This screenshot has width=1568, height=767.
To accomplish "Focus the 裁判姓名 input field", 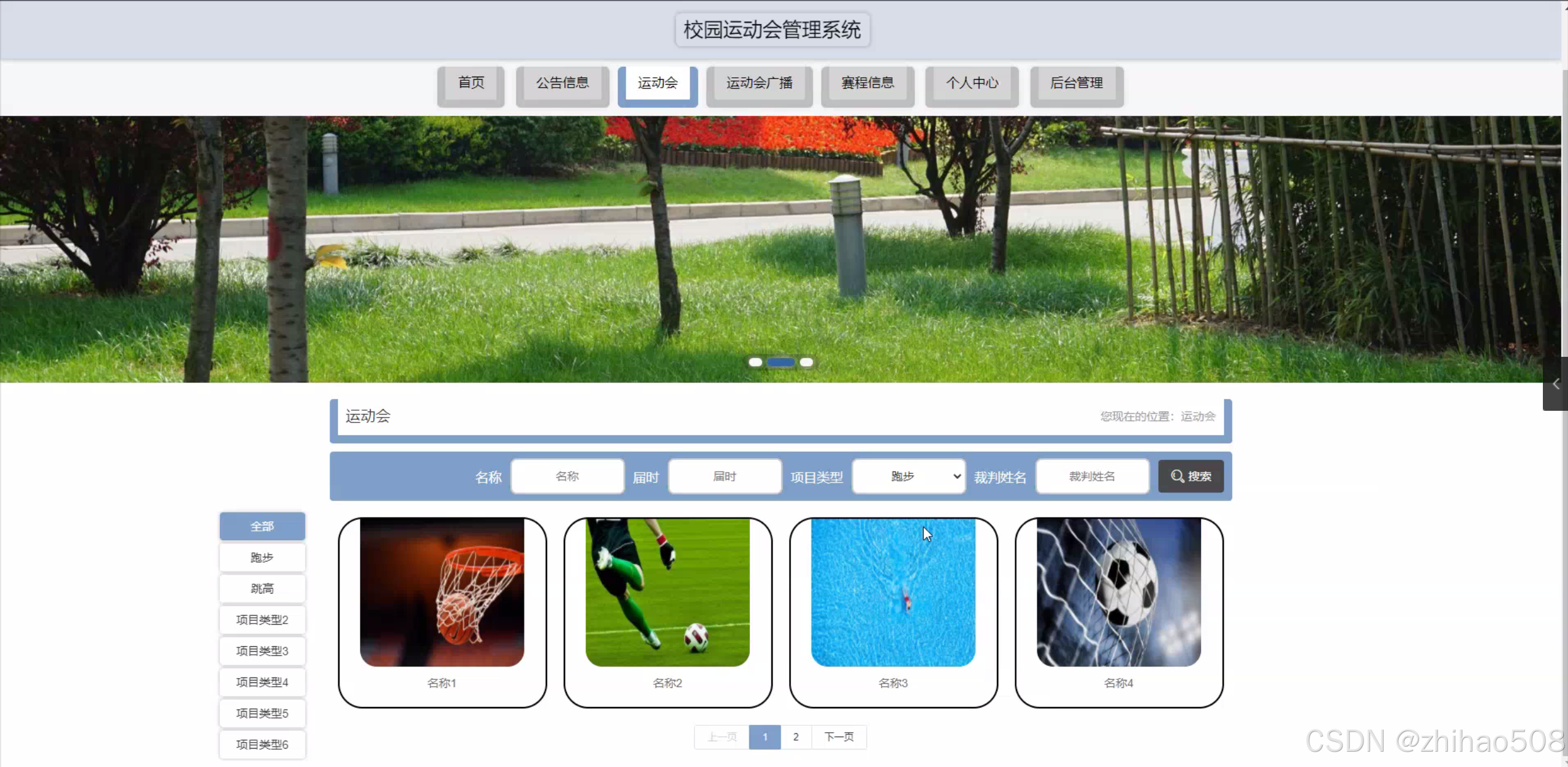I will tap(1091, 476).
